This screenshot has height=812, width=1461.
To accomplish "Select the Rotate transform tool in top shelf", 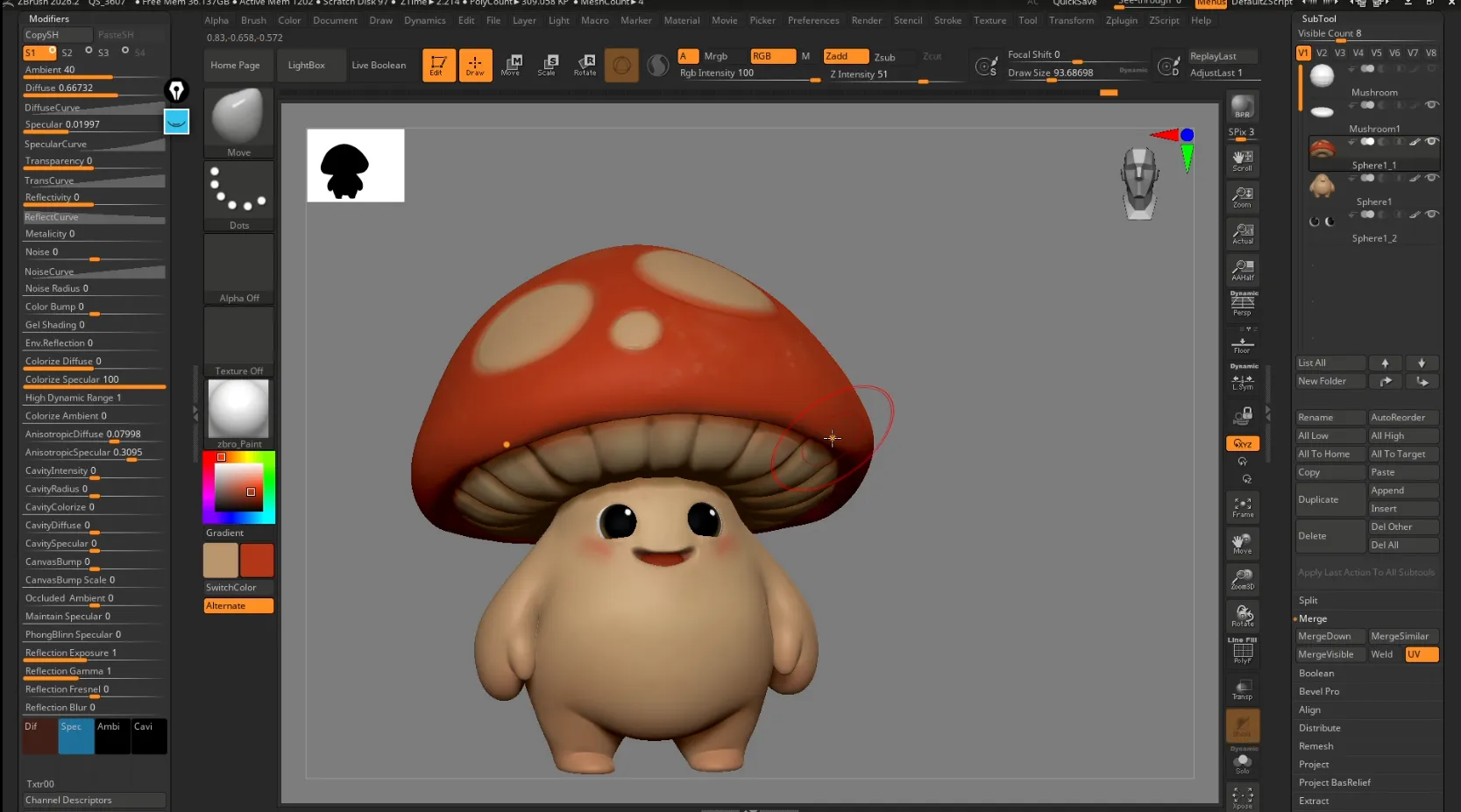I will [x=585, y=65].
